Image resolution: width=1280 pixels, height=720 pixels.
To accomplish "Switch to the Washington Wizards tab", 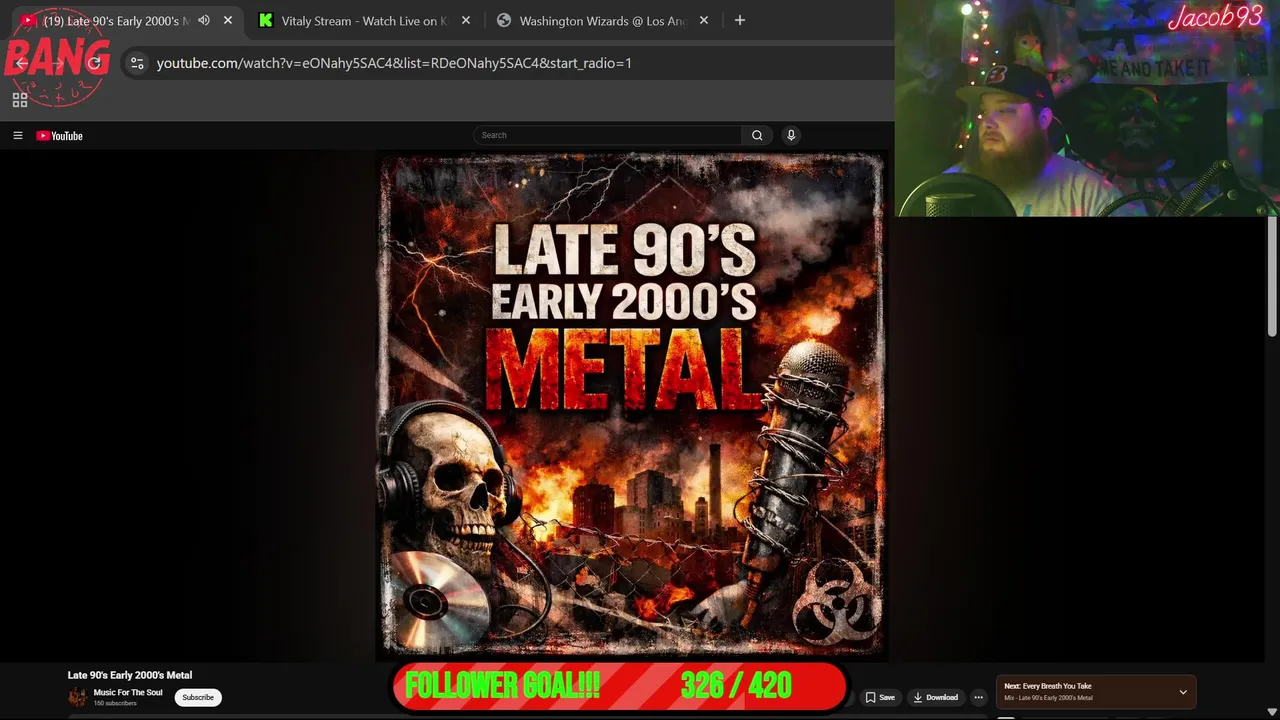I will click(602, 20).
